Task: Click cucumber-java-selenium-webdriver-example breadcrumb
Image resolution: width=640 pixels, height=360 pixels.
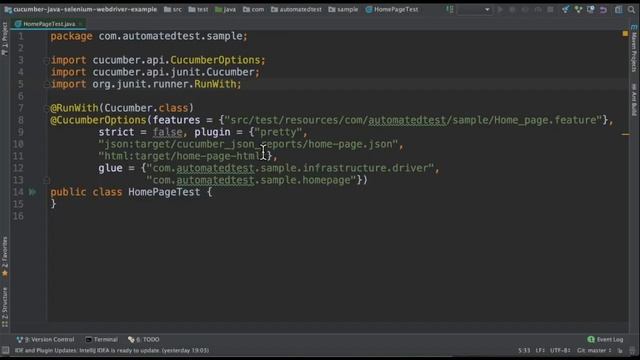Action: coord(81,9)
